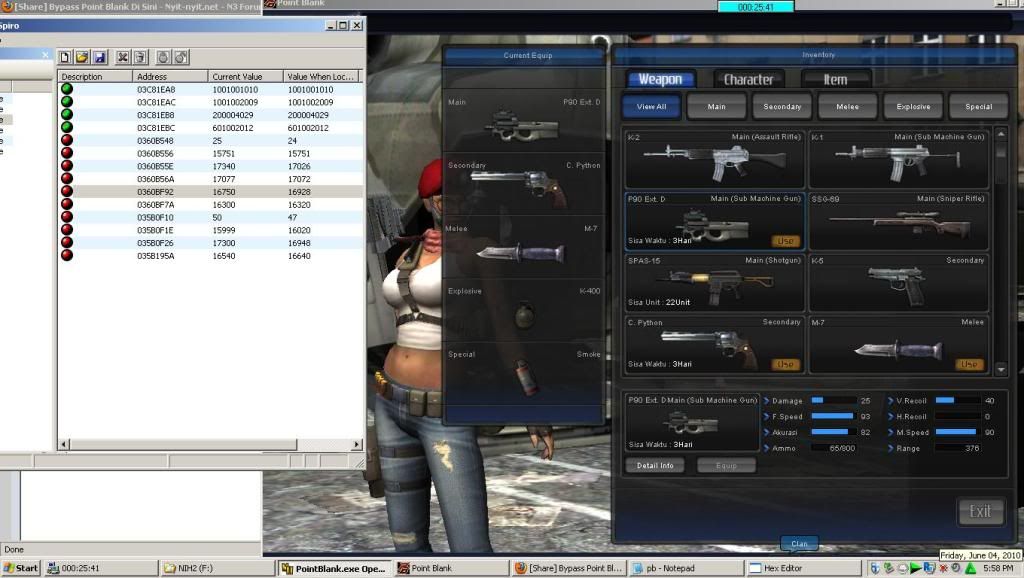Select the Melee weapon filter
The image size is (1024, 578).
click(847, 106)
